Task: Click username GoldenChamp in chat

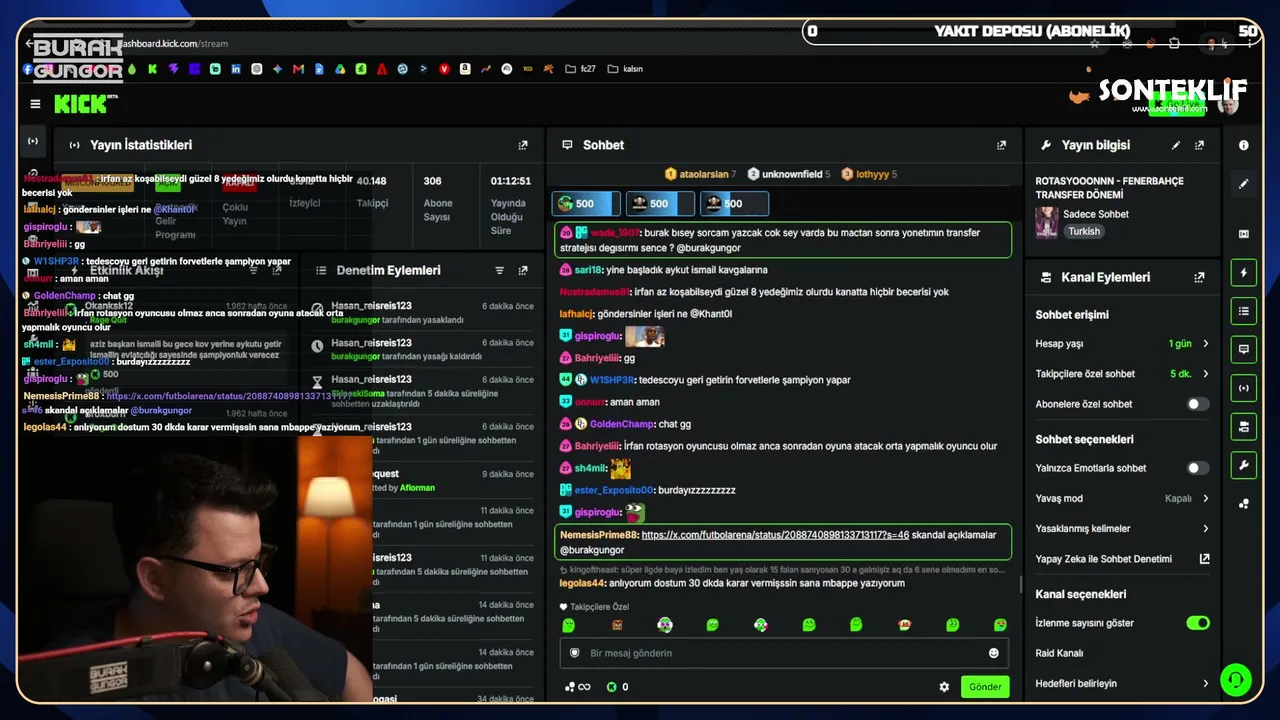Action: (622, 424)
